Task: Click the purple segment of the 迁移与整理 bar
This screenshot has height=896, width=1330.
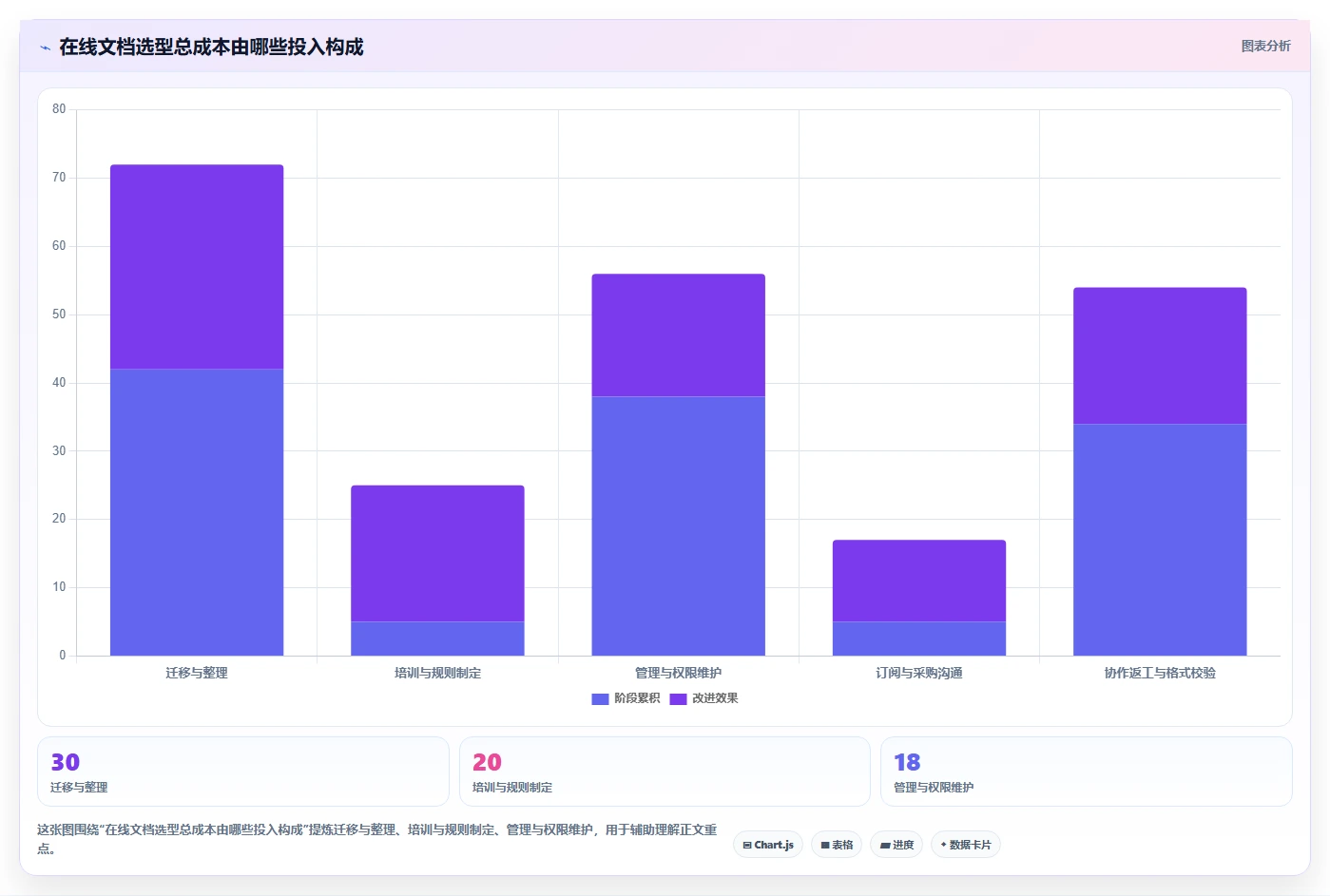Action: click(x=197, y=267)
